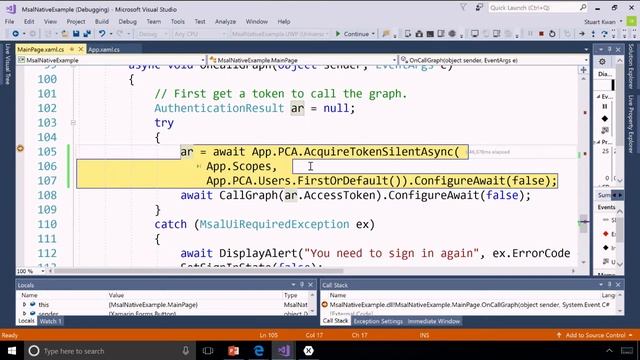The image size is (640, 360).
Task: Click the Break All pause icon
Action: pyautogui.click(x=530, y=34)
